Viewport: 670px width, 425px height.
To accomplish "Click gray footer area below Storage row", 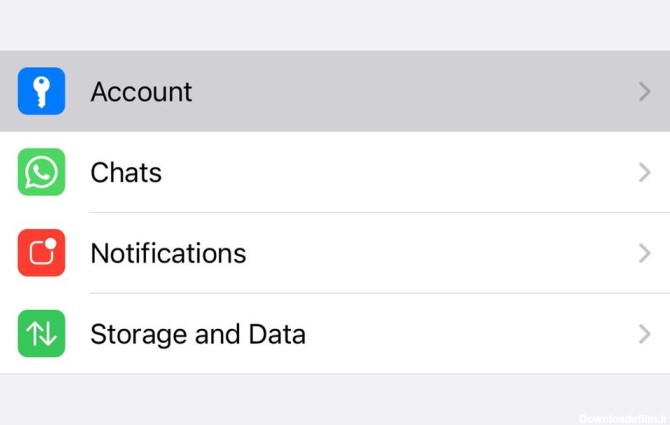I will coord(300,400).
